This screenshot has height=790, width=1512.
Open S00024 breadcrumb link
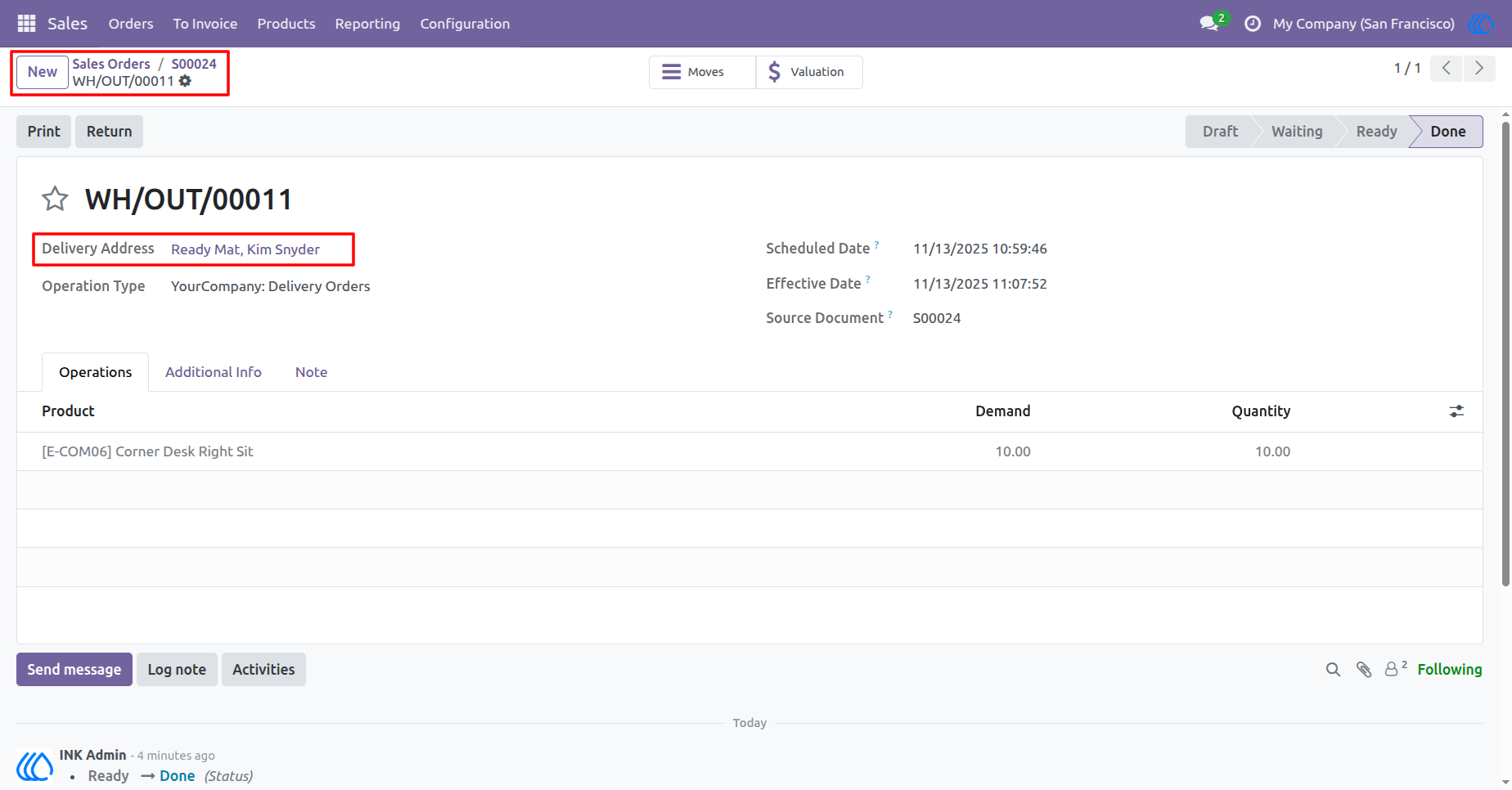tap(194, 64)
